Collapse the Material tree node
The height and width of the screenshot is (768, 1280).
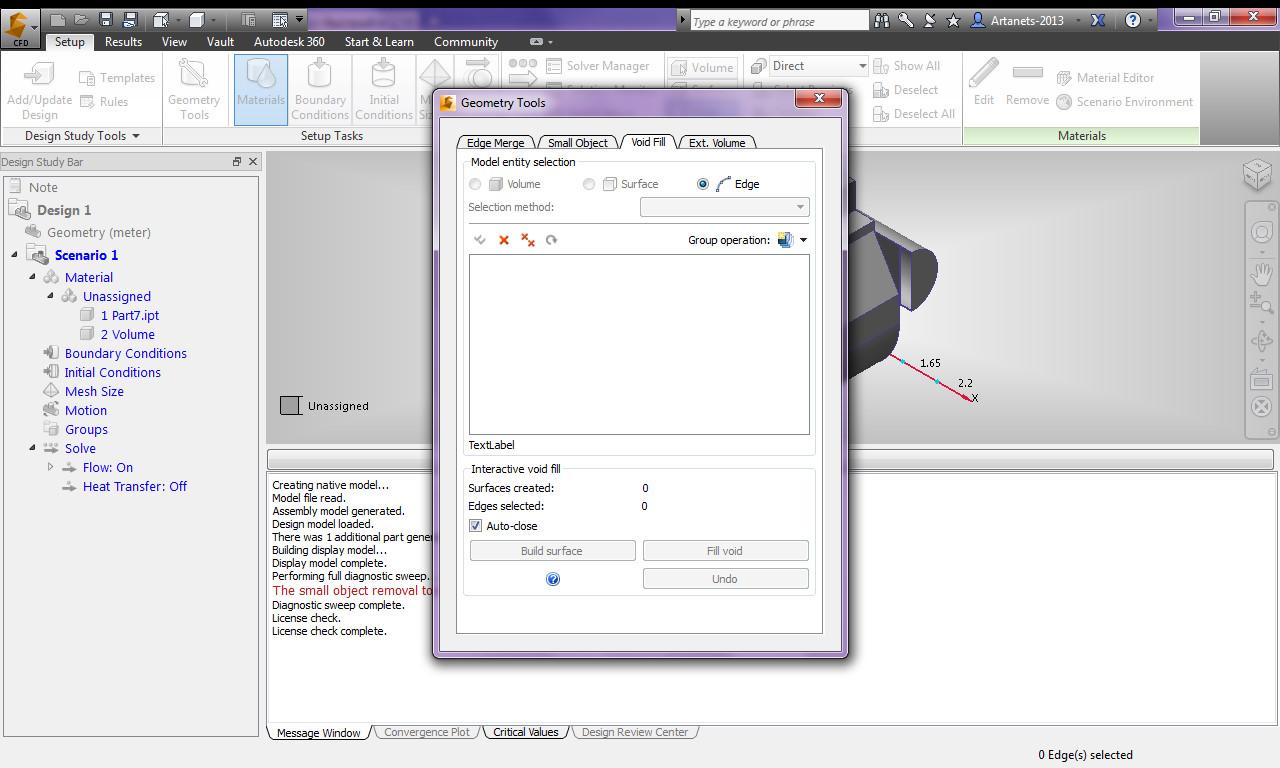click(32, 277)
